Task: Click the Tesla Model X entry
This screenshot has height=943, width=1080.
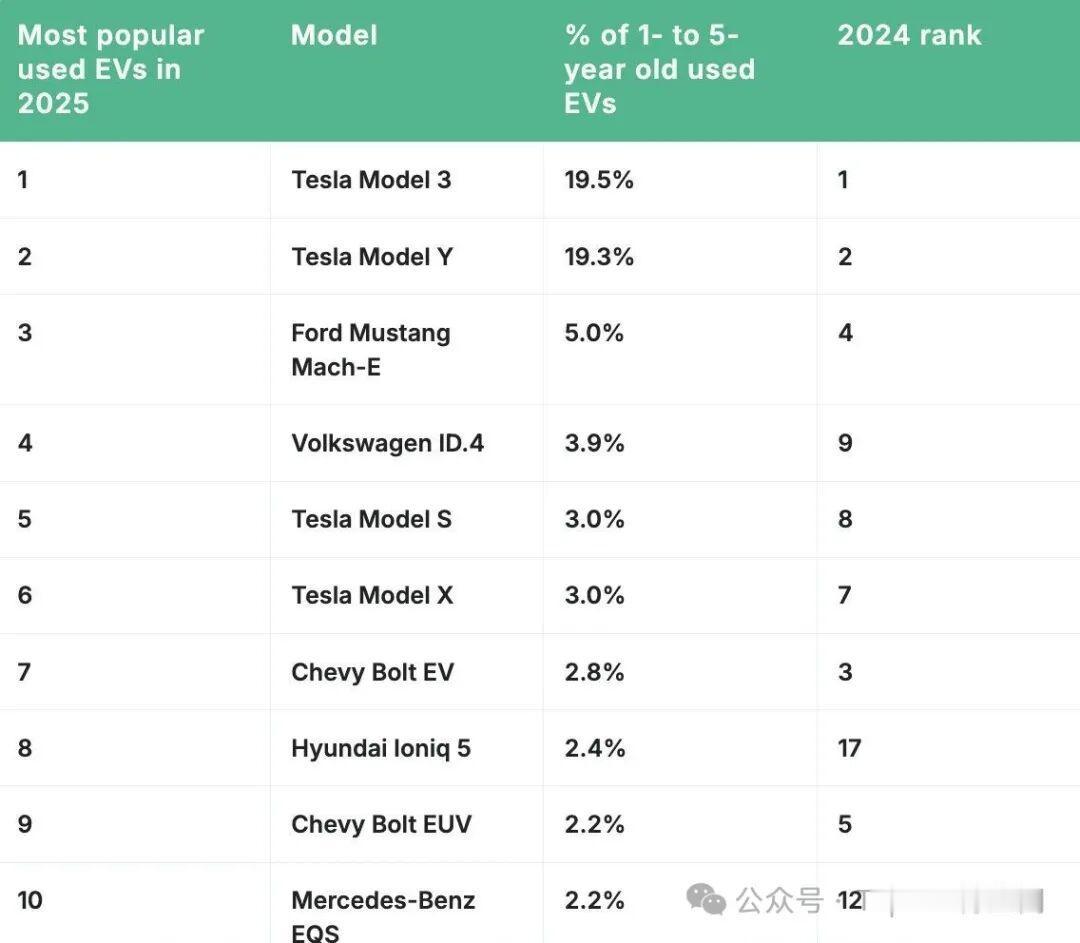Action: [372, 595]
